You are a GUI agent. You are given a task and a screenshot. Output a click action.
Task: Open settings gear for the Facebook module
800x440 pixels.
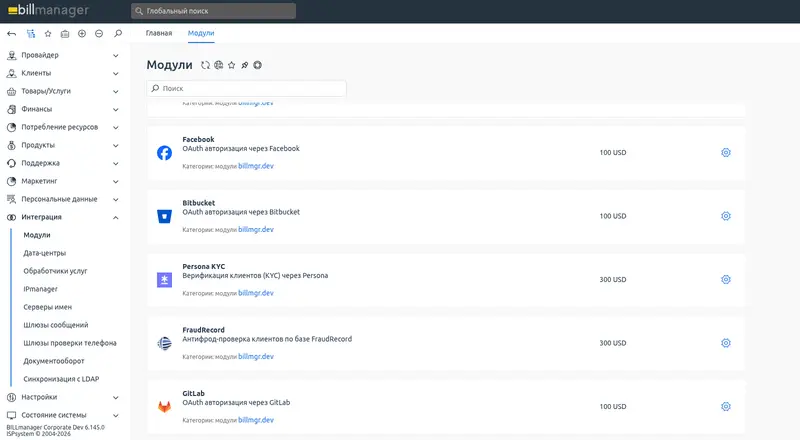[726, 153]
